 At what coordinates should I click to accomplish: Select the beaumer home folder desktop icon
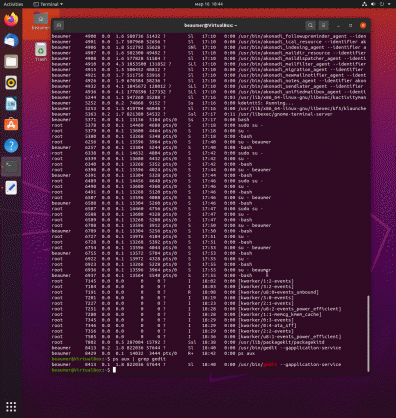[41, 21]
